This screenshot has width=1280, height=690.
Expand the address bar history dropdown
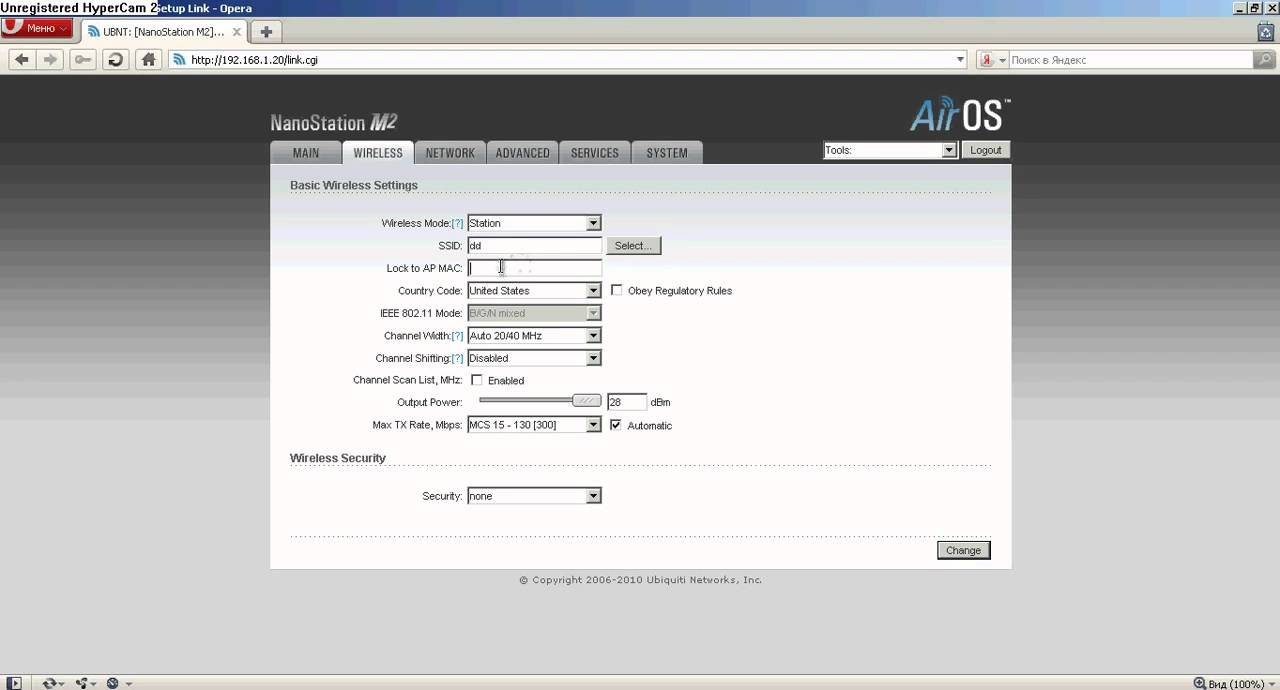[x=960, y=60]
